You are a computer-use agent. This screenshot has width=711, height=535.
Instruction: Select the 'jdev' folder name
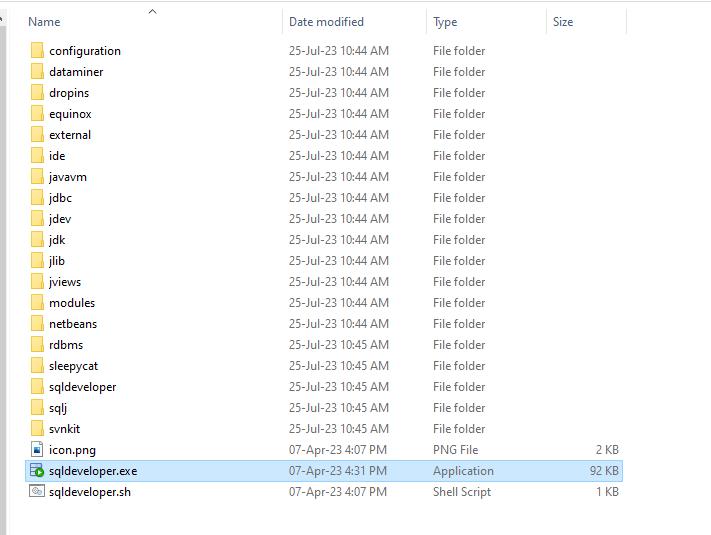(60, 219)
